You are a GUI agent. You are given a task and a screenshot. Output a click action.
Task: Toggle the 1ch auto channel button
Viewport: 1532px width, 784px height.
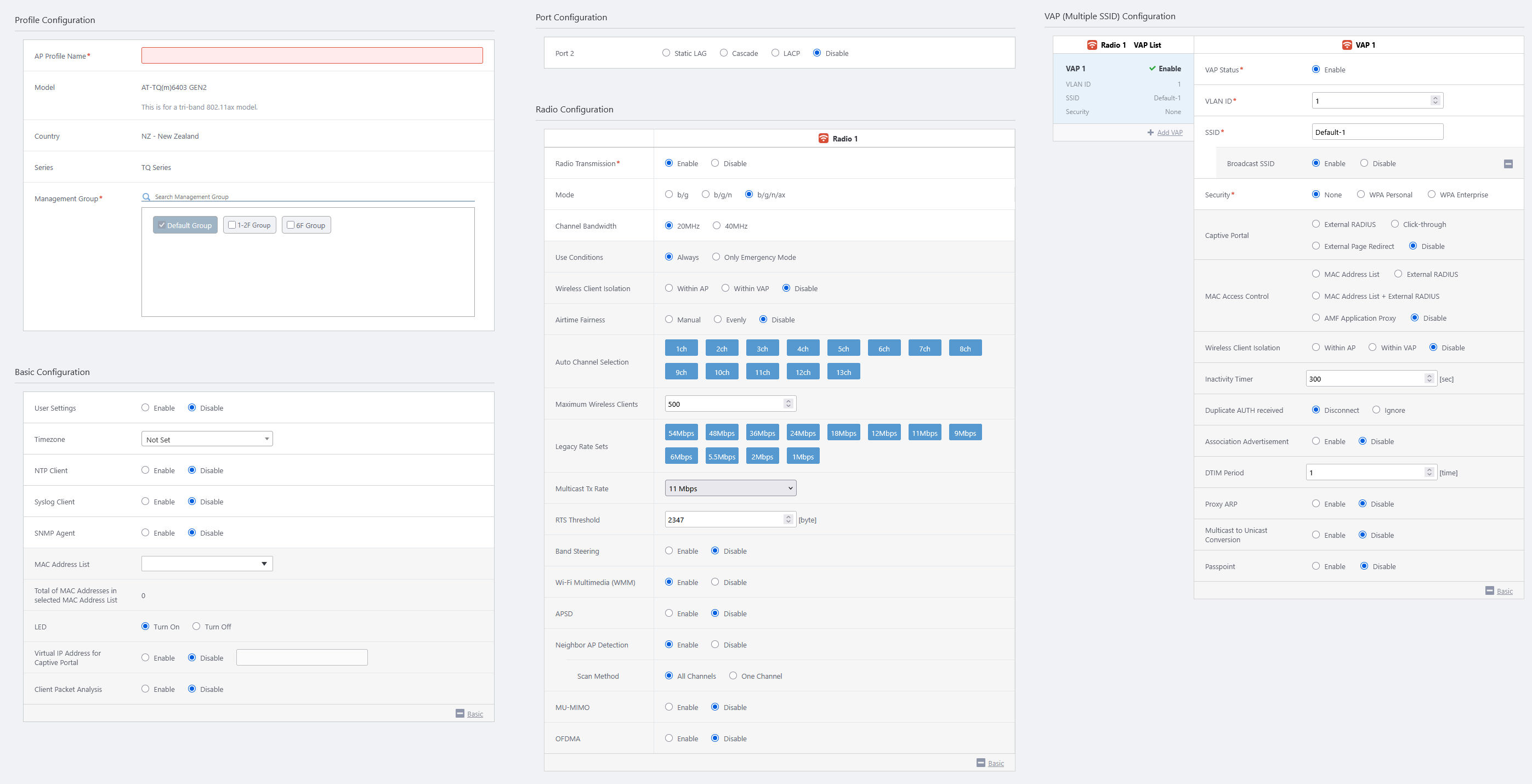tap(682, 349)
